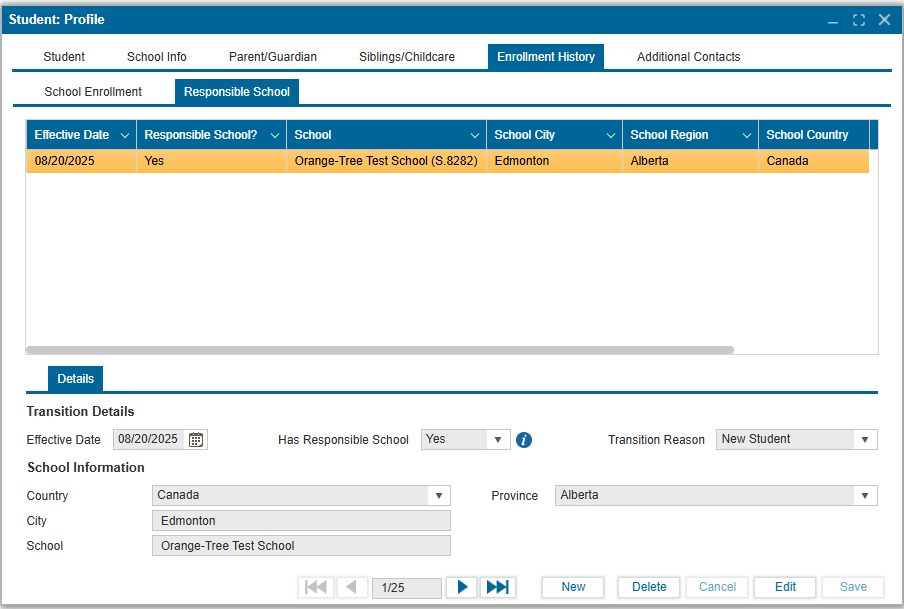This screenshot has height=609, width=904.
Task: Go to the first record
Action: point(315,587)
